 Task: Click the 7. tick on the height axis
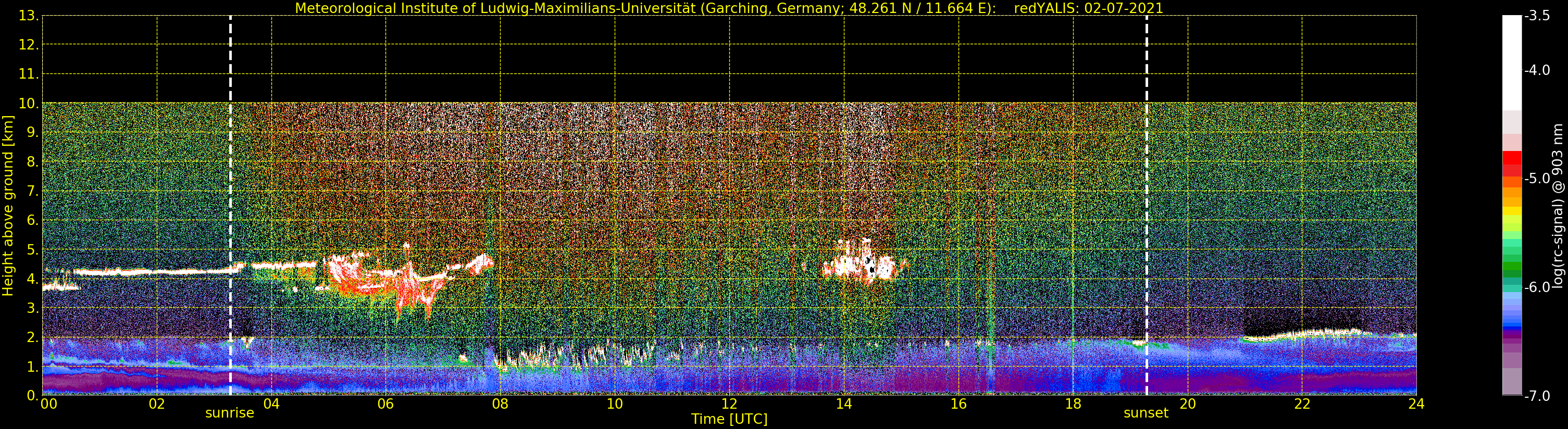(x=32, y=191)
